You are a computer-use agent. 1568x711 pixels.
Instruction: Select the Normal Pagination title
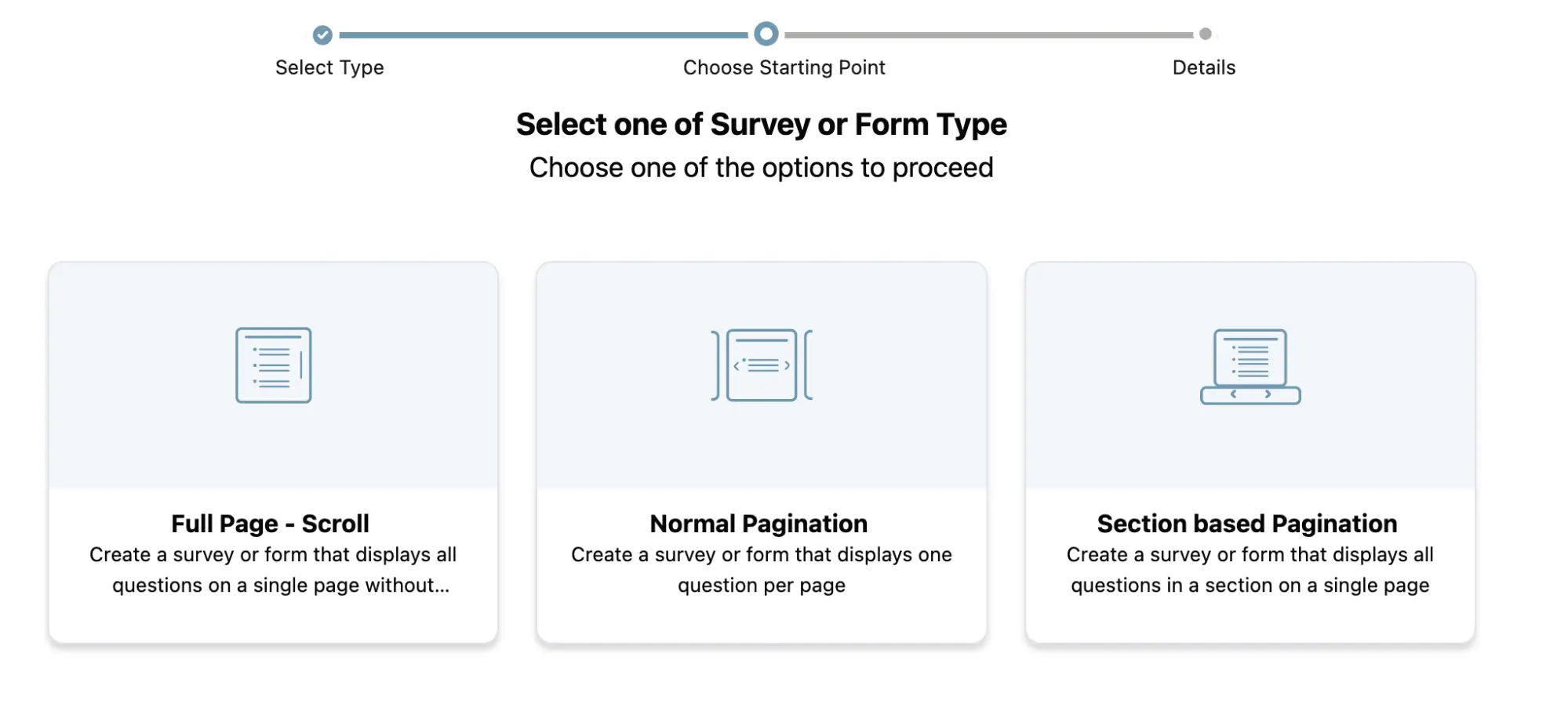[759, 523]
